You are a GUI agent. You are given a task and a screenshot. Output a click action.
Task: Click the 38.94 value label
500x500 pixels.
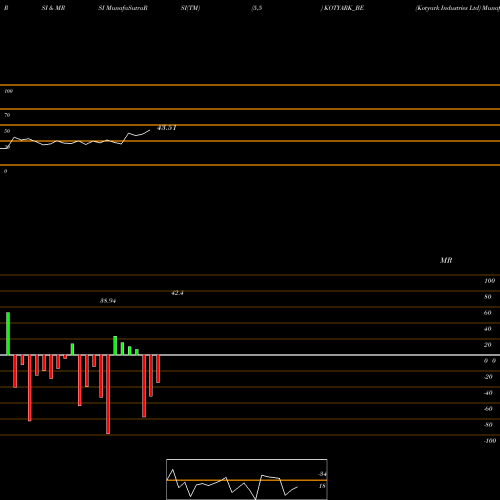[x=108, y=301]
